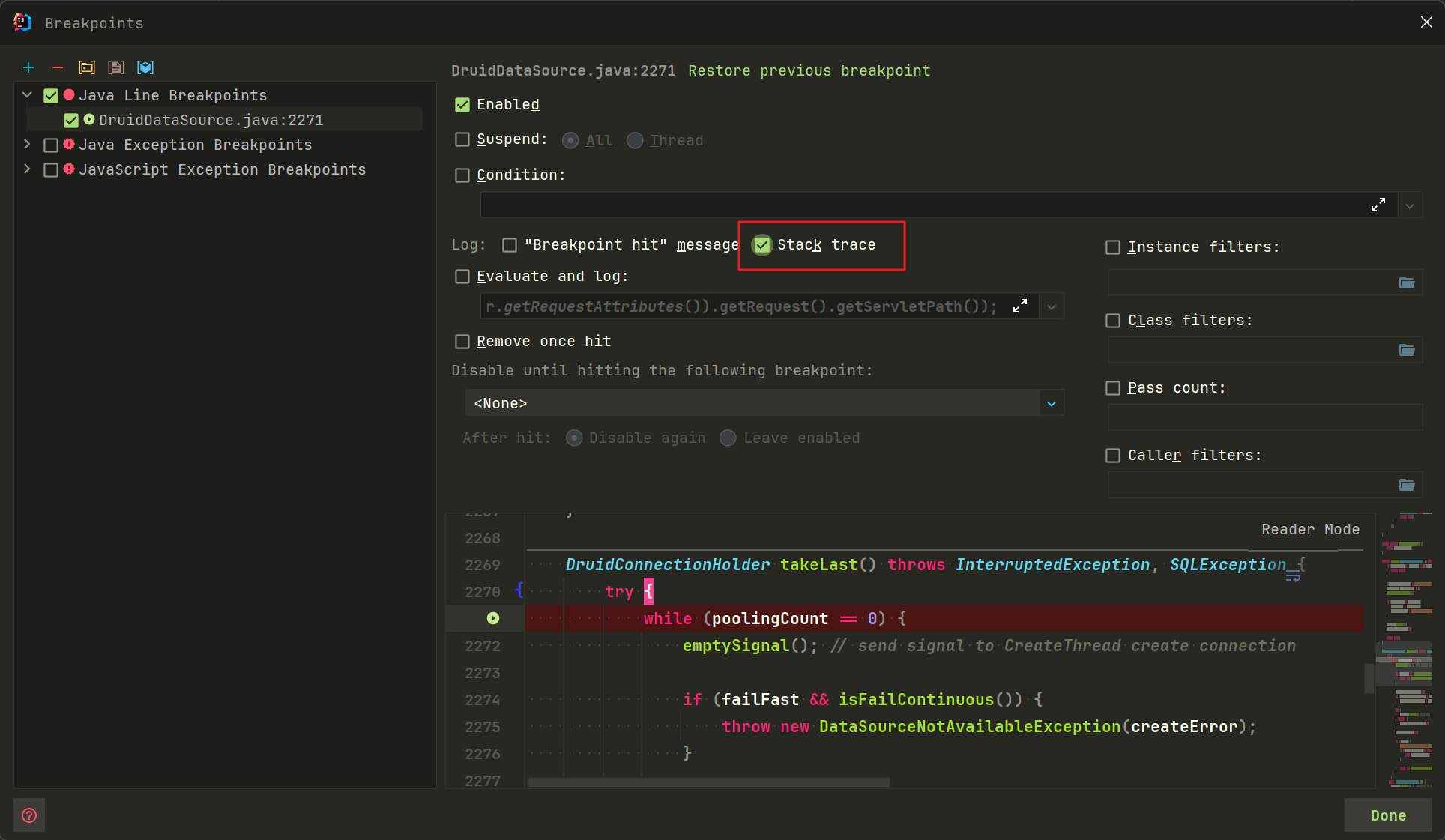Screen dimensions: 1445x840
Task: Click the expand evaluate and log icon
Action: [1019, 307]
